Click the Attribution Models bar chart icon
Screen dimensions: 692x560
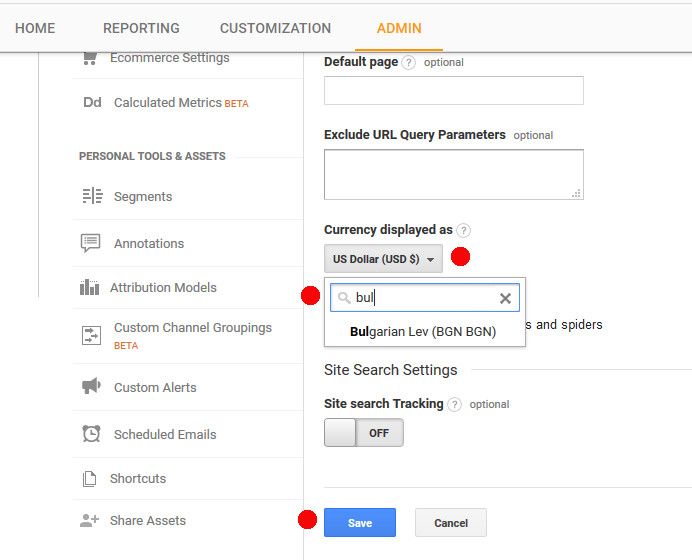click(x=90, y=287)
